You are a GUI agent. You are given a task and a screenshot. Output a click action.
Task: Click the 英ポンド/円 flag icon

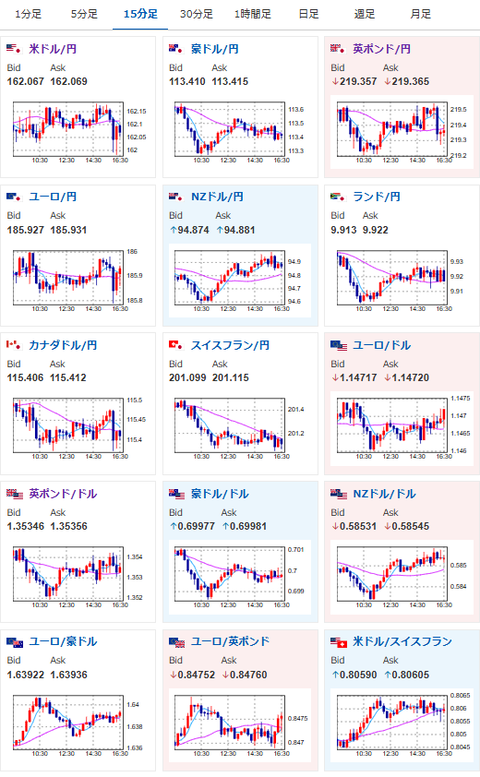point(338,49)
